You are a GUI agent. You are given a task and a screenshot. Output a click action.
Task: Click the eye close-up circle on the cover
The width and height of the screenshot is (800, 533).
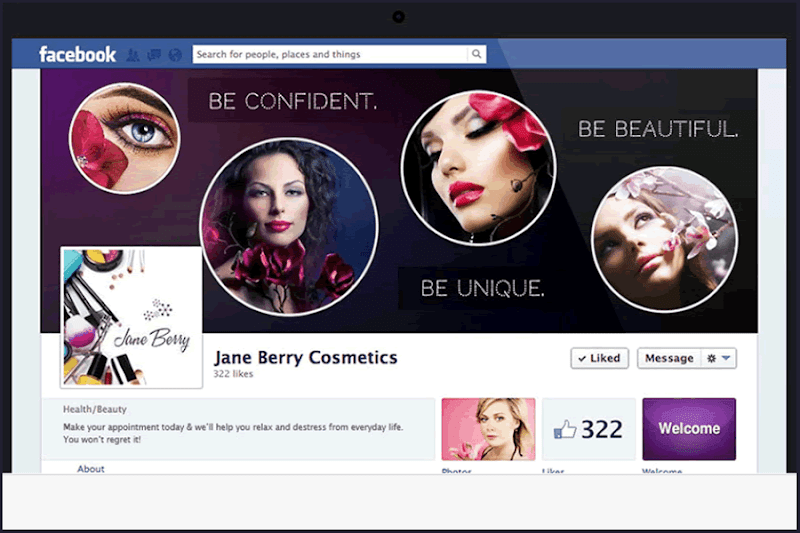[124, 138]
